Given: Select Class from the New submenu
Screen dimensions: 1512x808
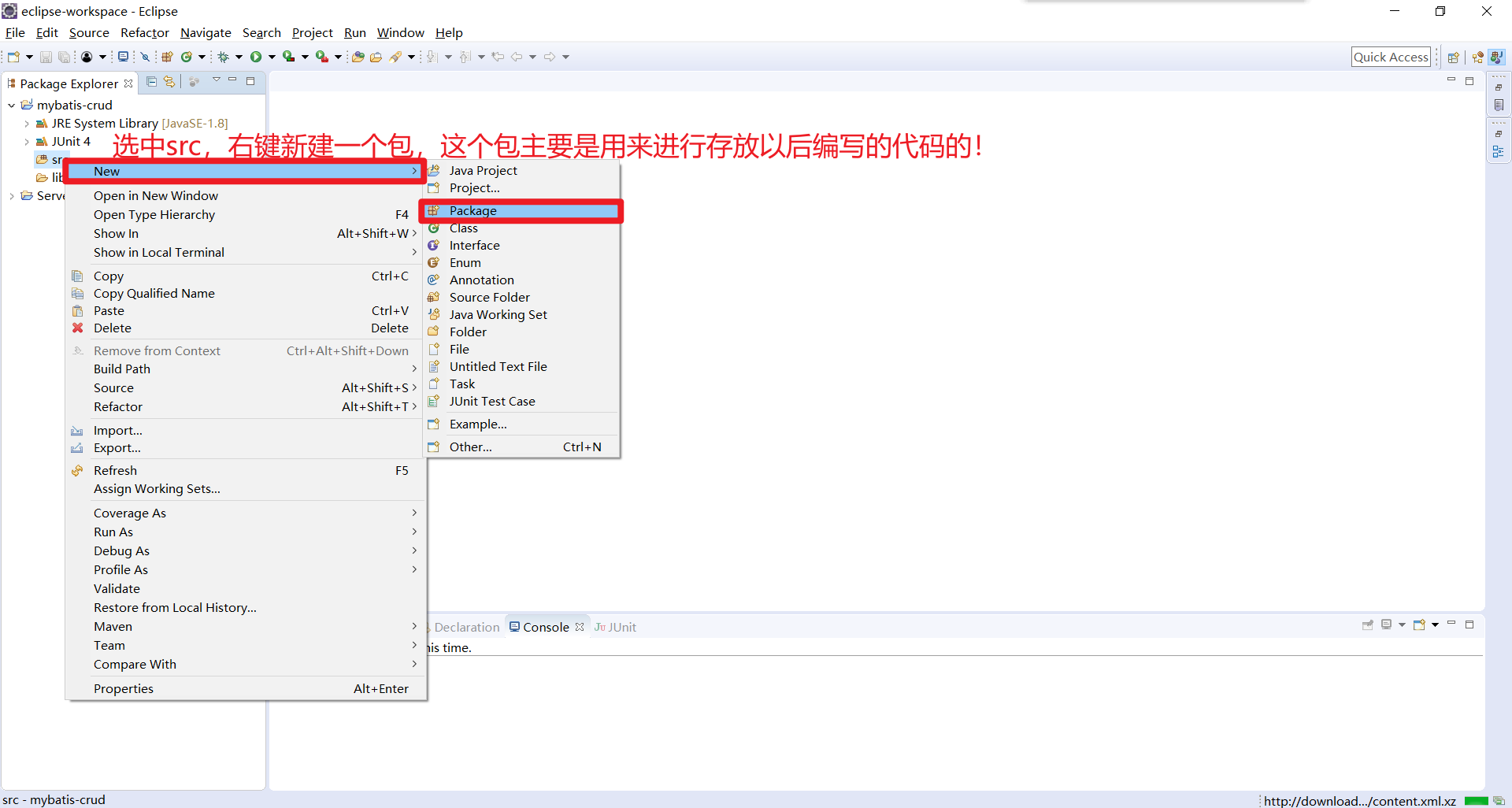Looking at the screenshot, I should click(521, 228).
